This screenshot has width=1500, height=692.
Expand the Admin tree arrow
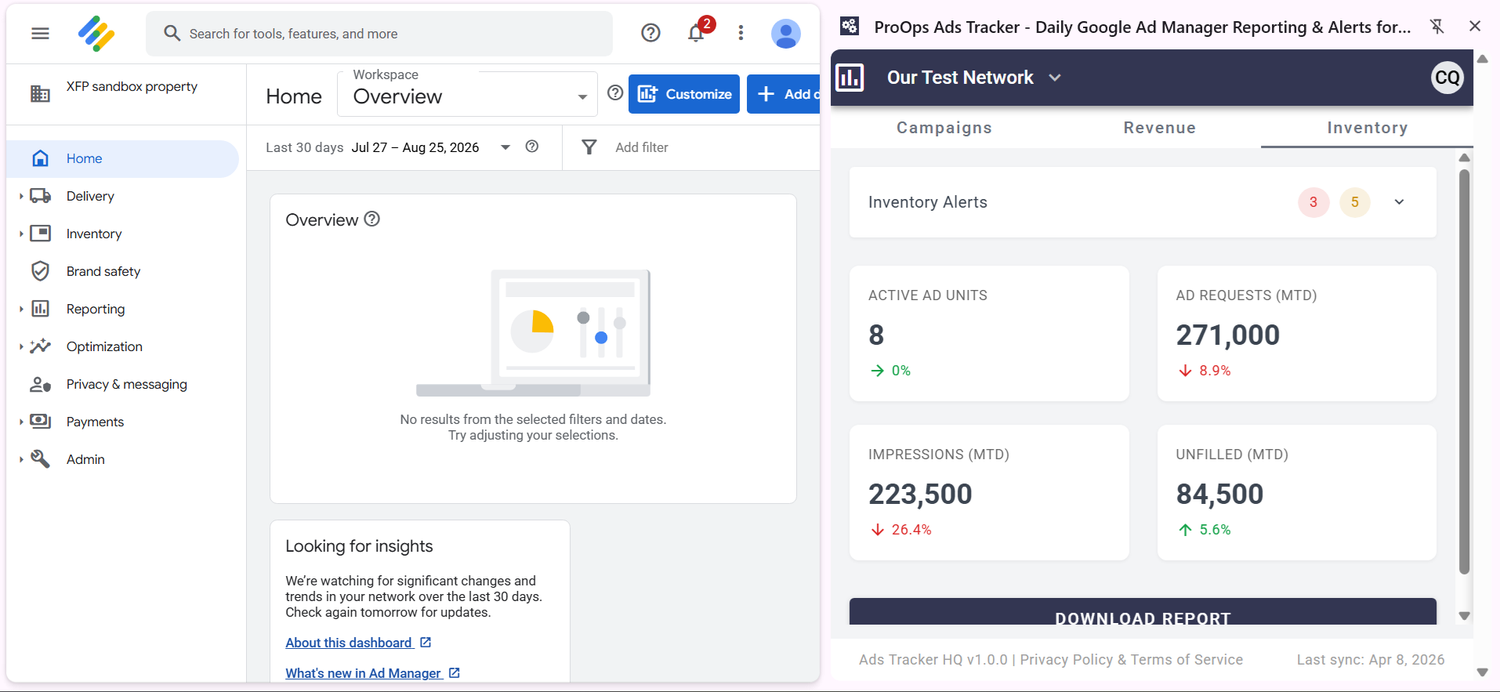coord(21,459)
